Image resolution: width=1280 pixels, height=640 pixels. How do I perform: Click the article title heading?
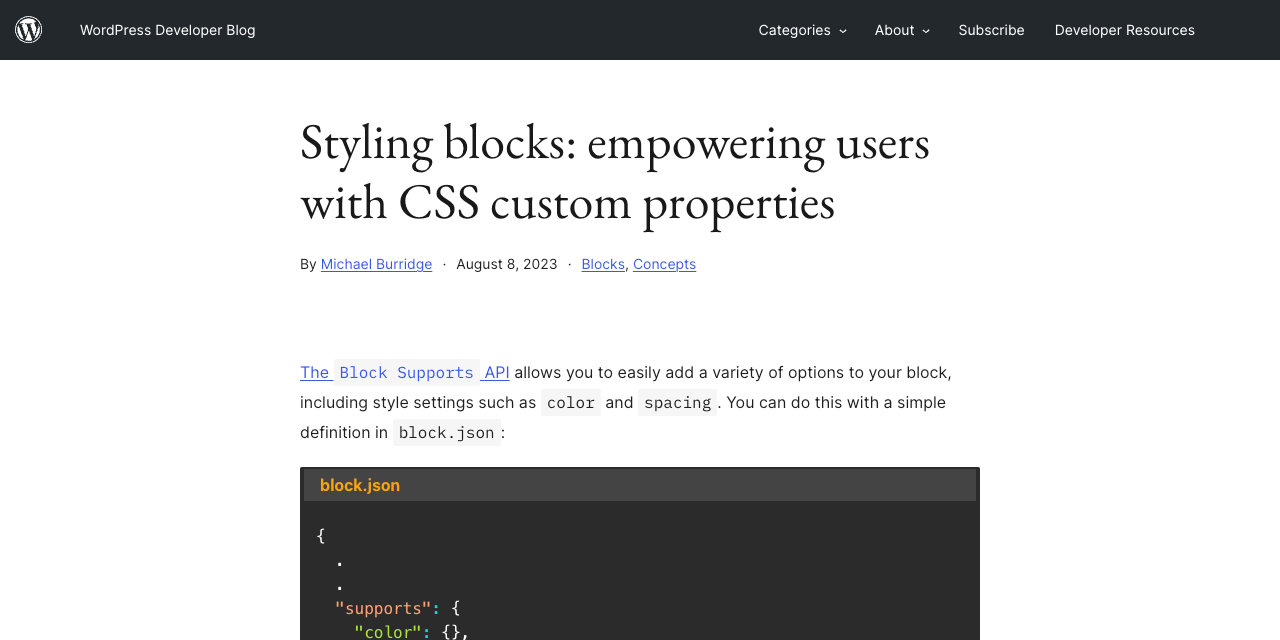615,172
